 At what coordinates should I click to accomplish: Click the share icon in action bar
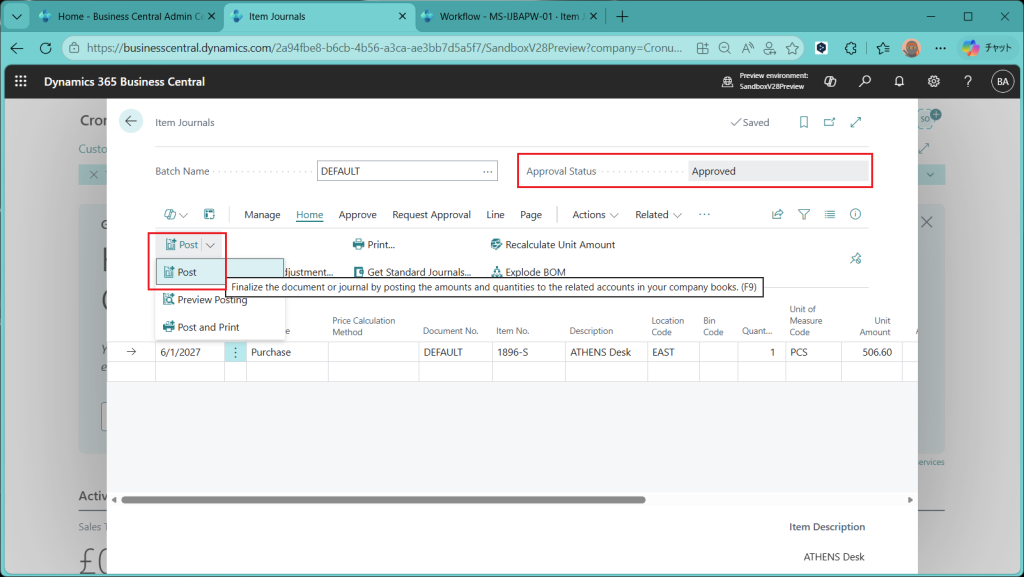coord(778,214)
